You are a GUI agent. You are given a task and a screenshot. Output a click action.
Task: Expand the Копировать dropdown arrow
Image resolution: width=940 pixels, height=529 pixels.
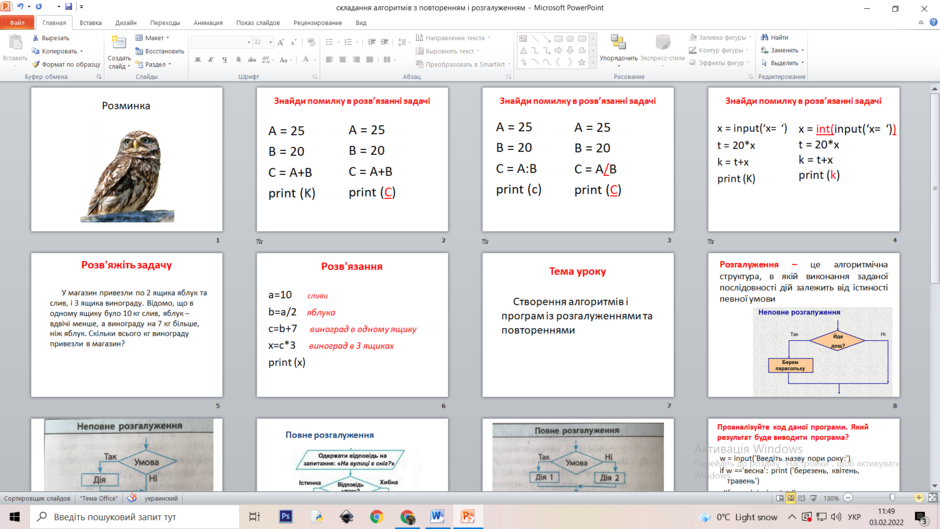[x=82, y=51]
